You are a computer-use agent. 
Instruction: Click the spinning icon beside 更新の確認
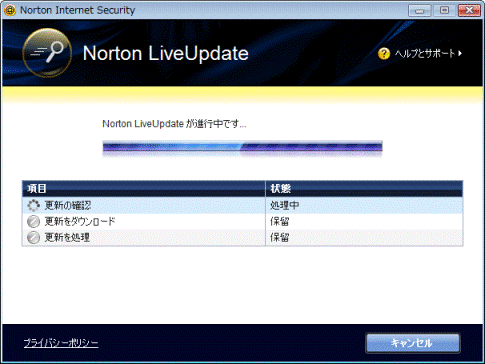coord(33,205)
